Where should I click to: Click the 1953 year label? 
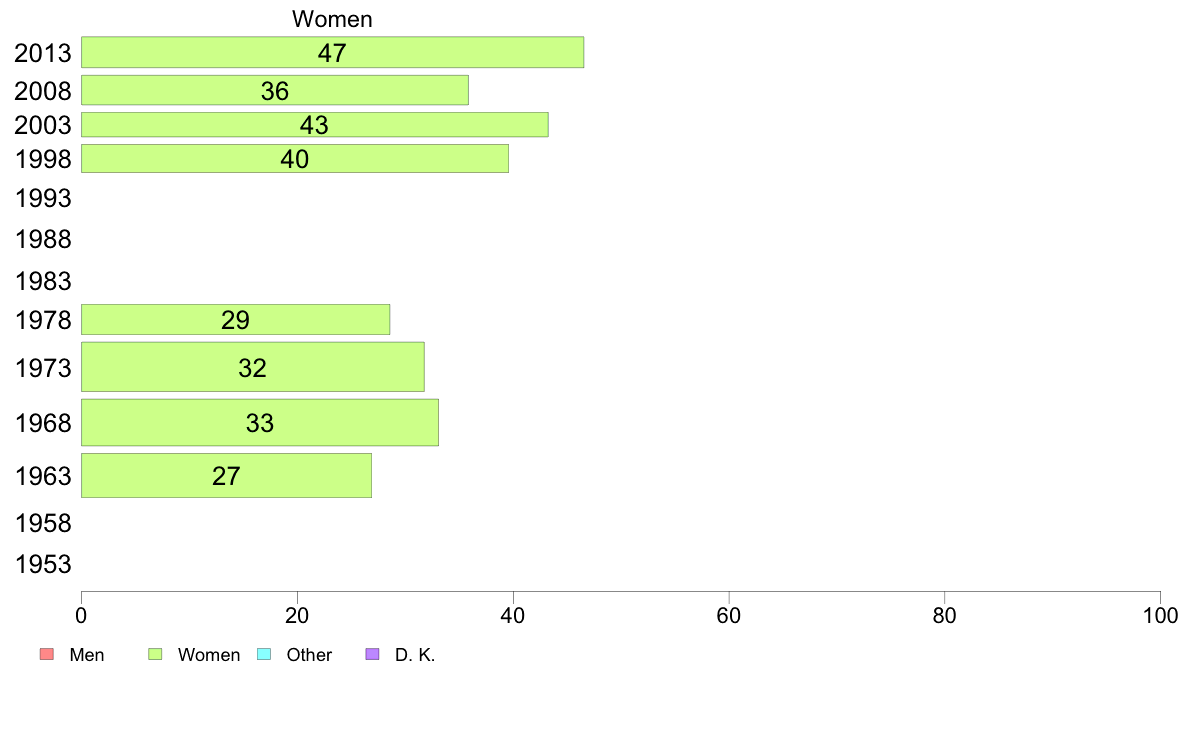43,565
